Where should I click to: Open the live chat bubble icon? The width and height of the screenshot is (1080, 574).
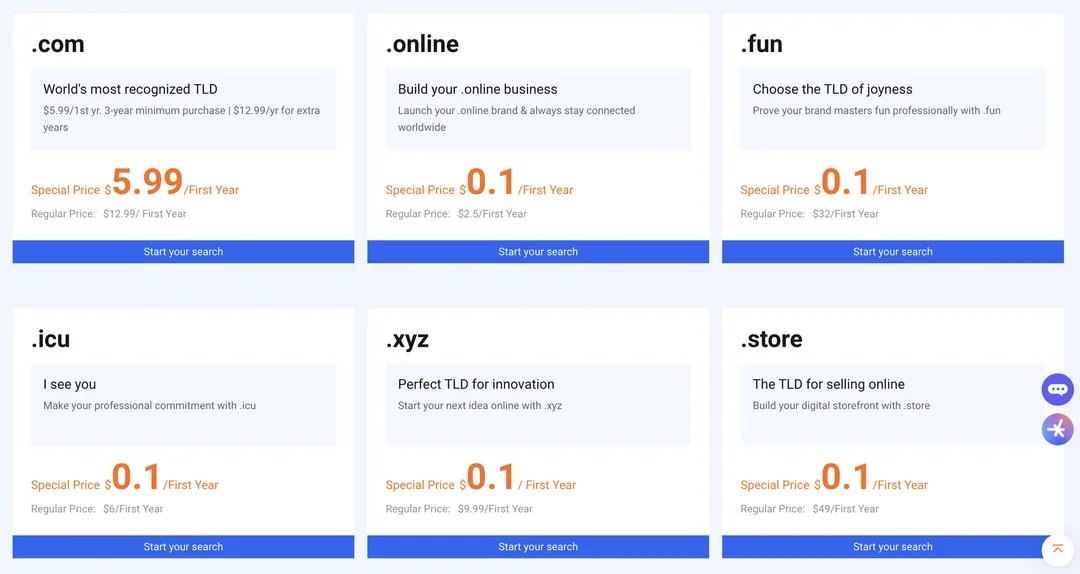tap(1057, 389)
